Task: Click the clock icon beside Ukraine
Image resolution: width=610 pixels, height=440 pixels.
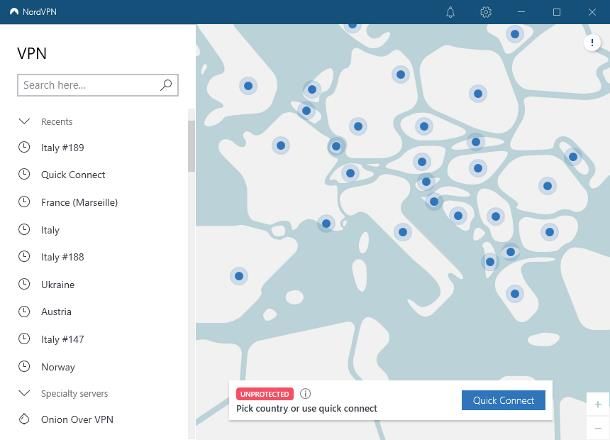Action: (24, 284)
